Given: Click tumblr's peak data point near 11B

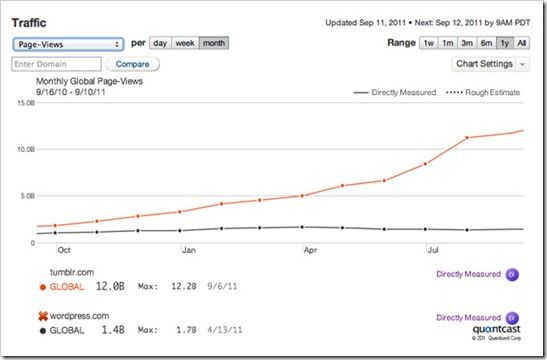Looking at the screenshot, I should pyautogui.click(x=467, y=138).
